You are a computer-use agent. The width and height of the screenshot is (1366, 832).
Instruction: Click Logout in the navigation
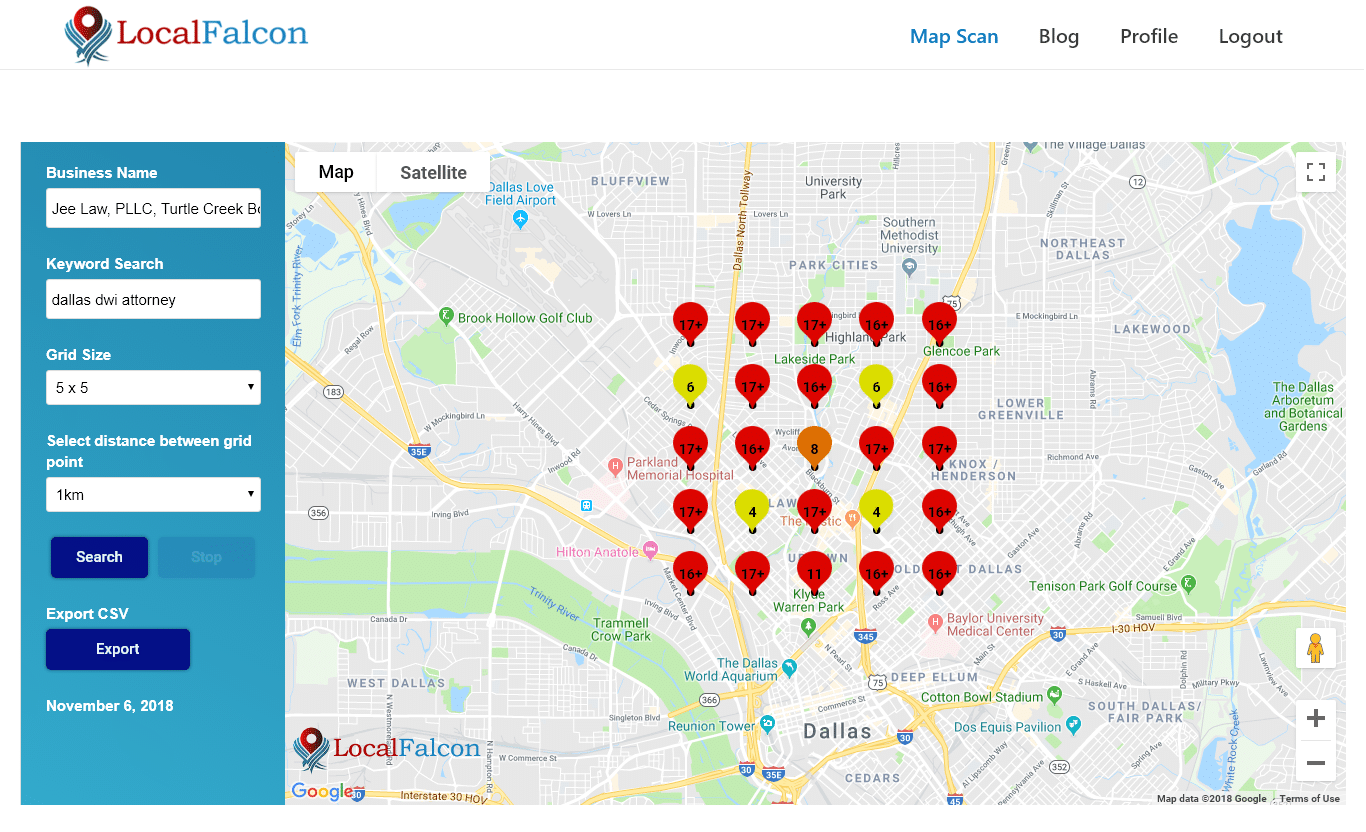(1250, 36)
